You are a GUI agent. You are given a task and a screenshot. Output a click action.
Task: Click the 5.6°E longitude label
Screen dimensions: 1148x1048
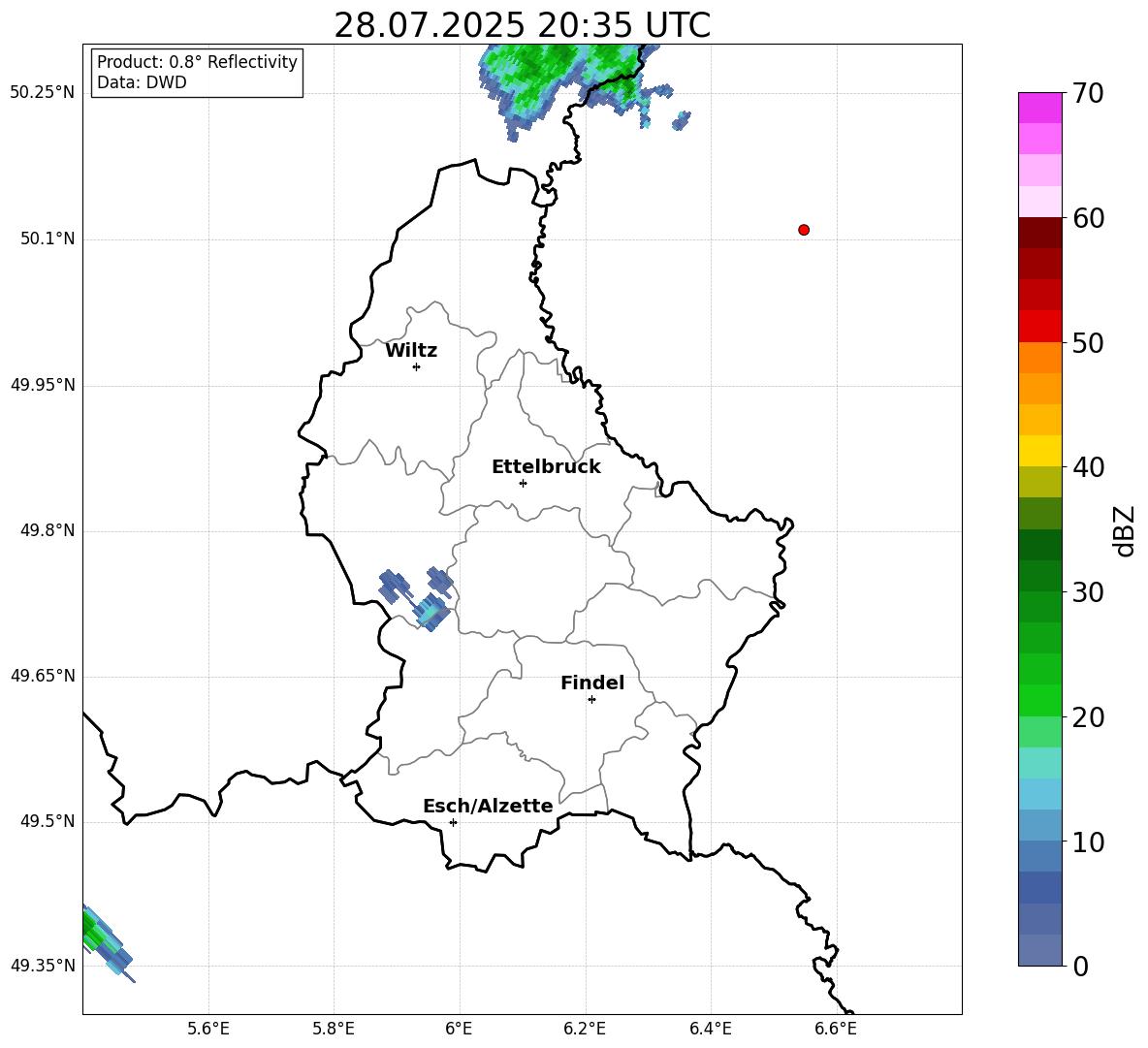tap(208, 1029)
